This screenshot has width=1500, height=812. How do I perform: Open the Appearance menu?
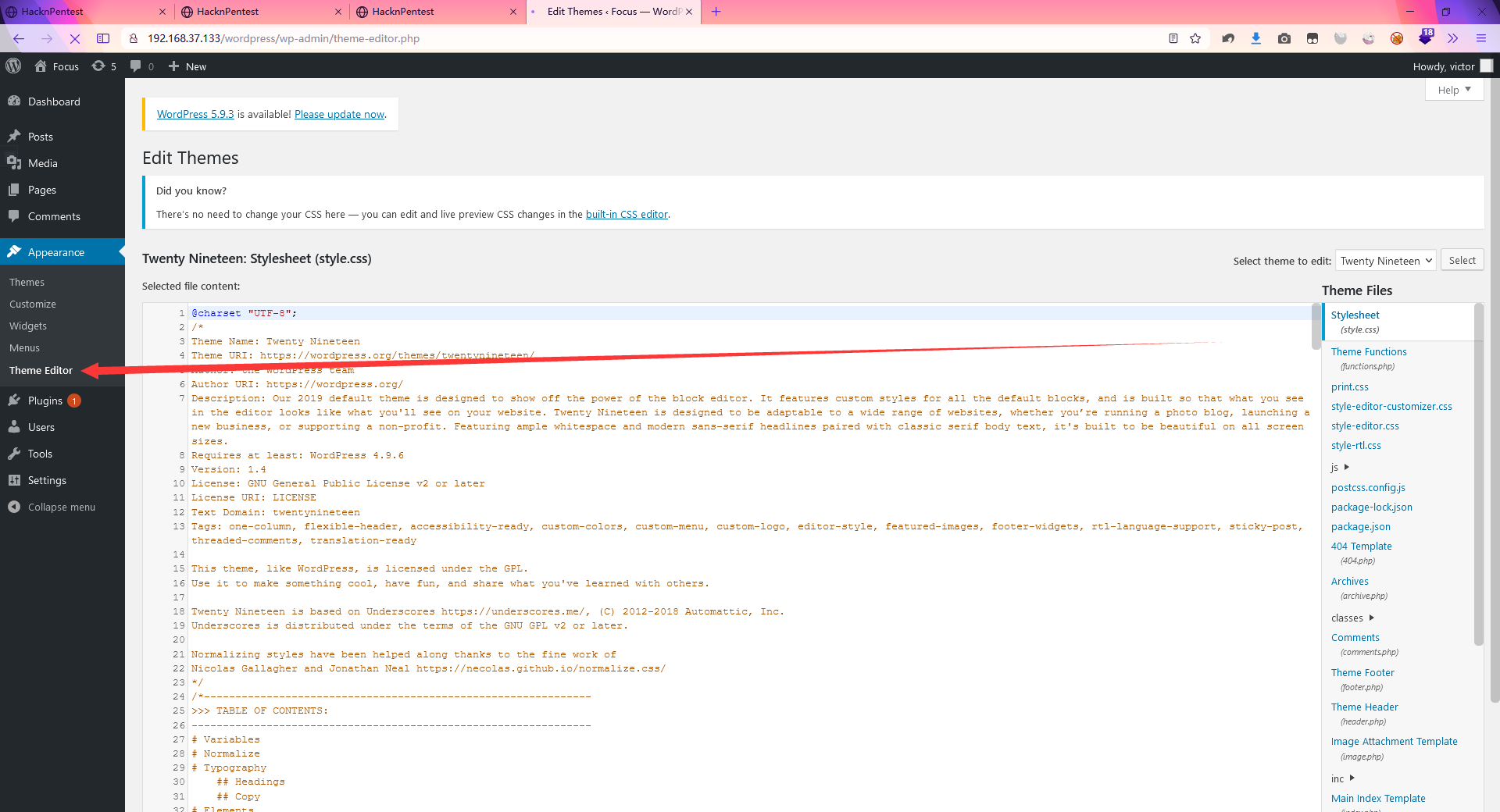click(x=62, y=251)
